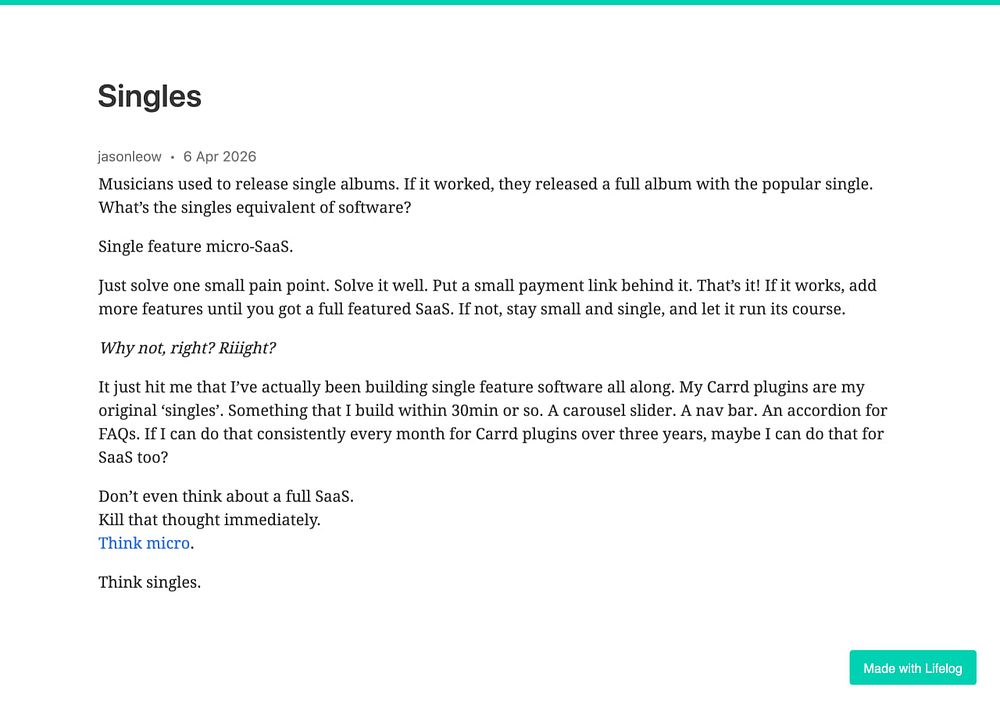
Task: Open the 'Think micro' hyperlink
Action: click(144, 543)
